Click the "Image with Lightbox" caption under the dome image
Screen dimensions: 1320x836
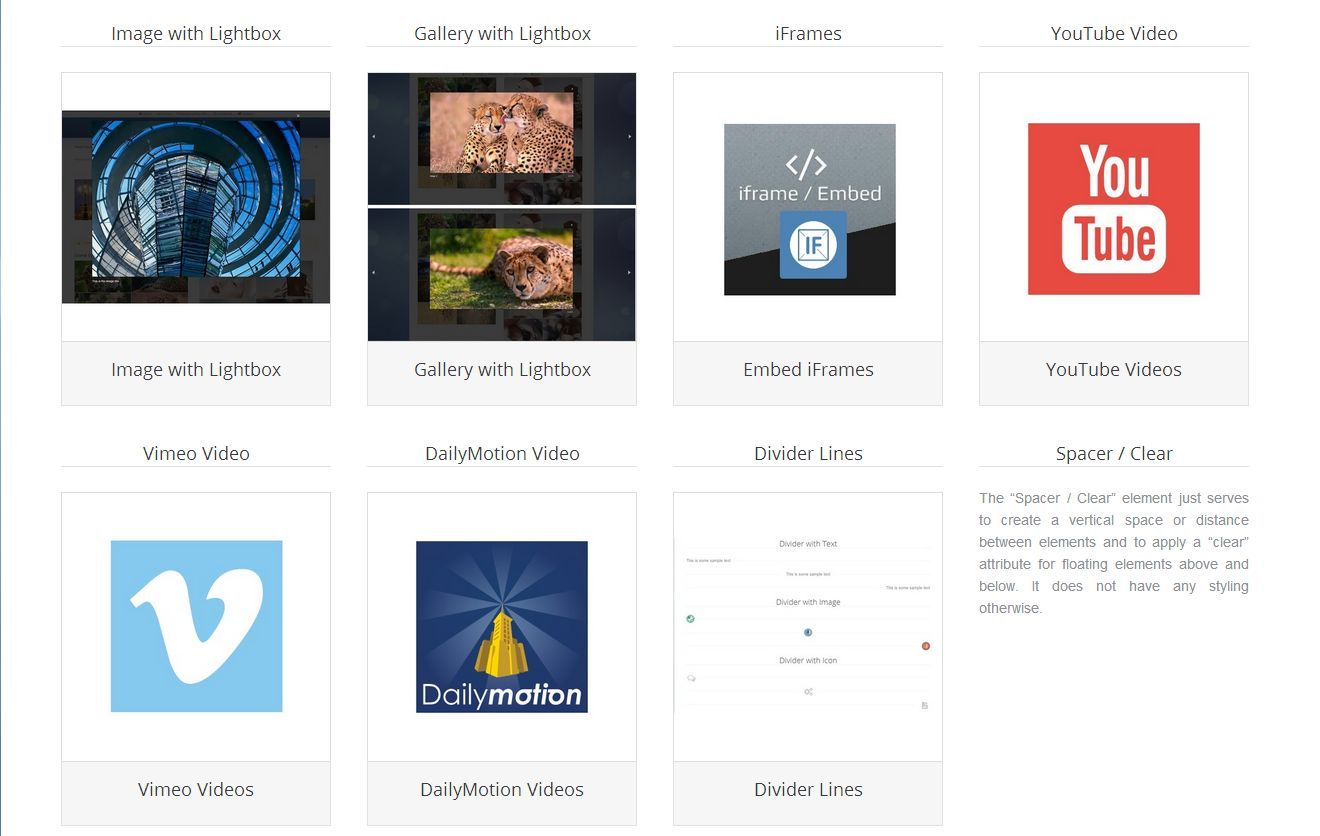(x=196, y=369)
